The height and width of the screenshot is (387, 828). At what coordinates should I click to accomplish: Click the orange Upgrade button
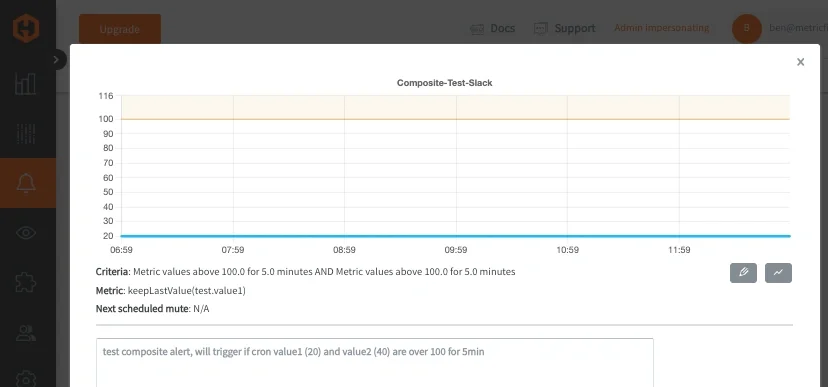pos(120,29)
